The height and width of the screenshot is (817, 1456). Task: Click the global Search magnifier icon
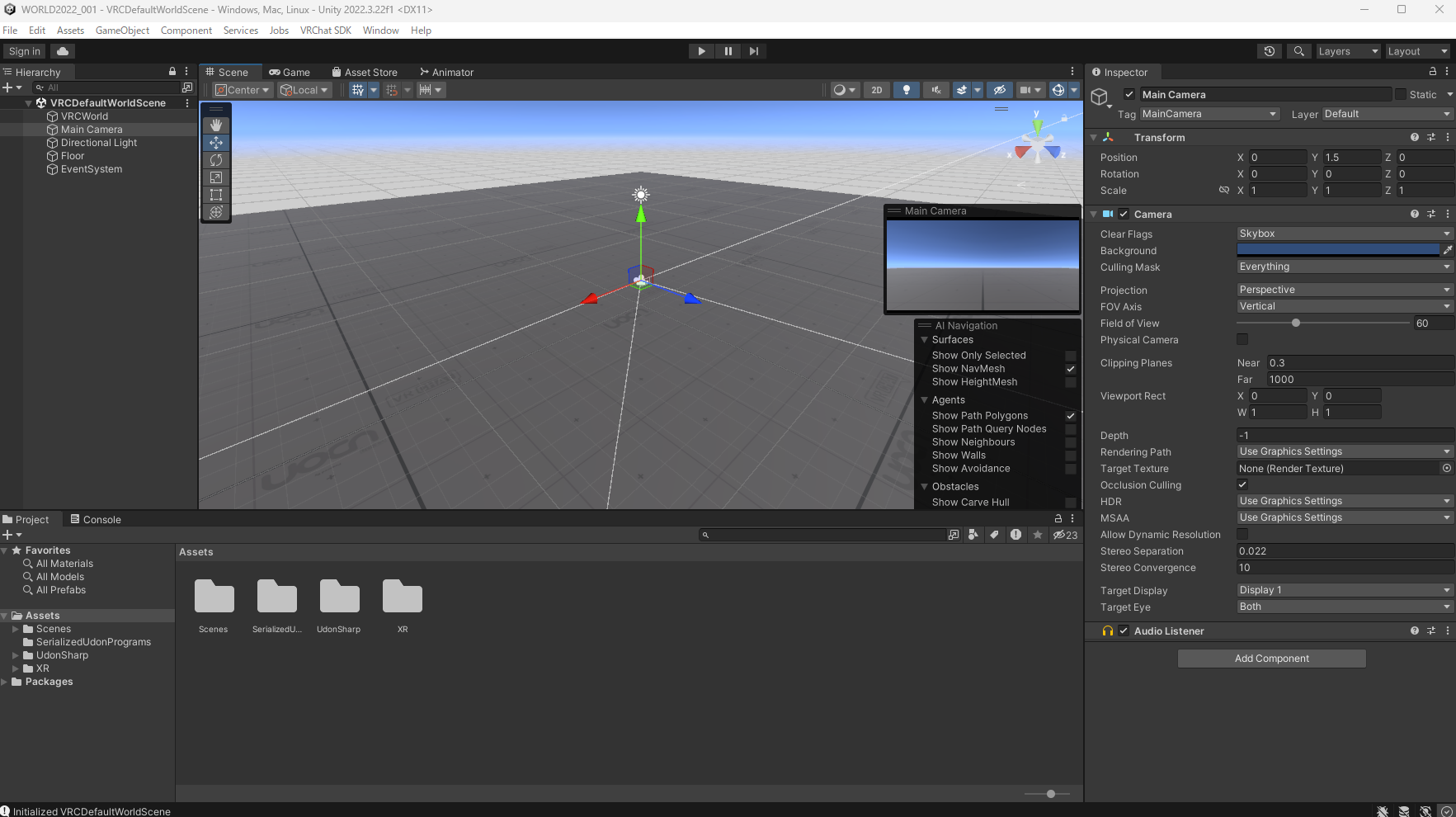coord(1299,51)
